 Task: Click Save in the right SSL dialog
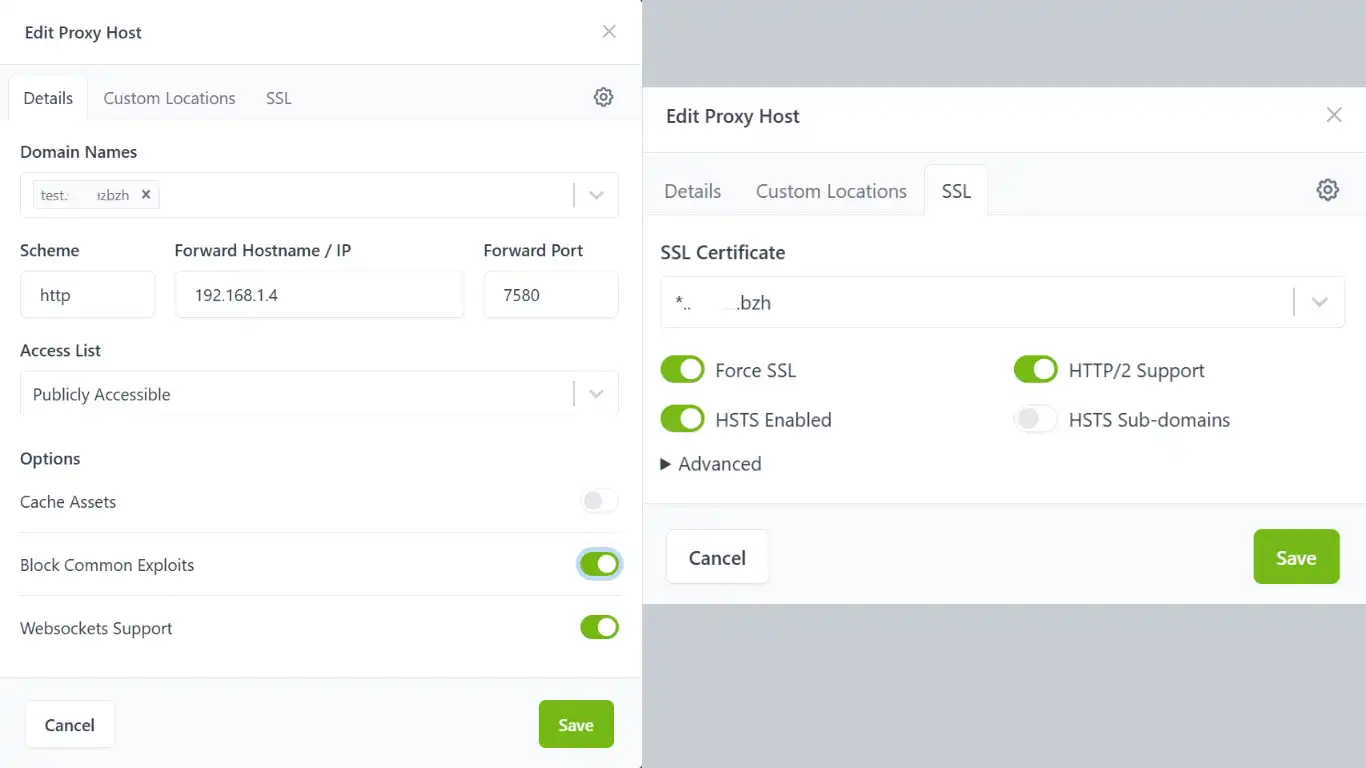point(1295,557)
